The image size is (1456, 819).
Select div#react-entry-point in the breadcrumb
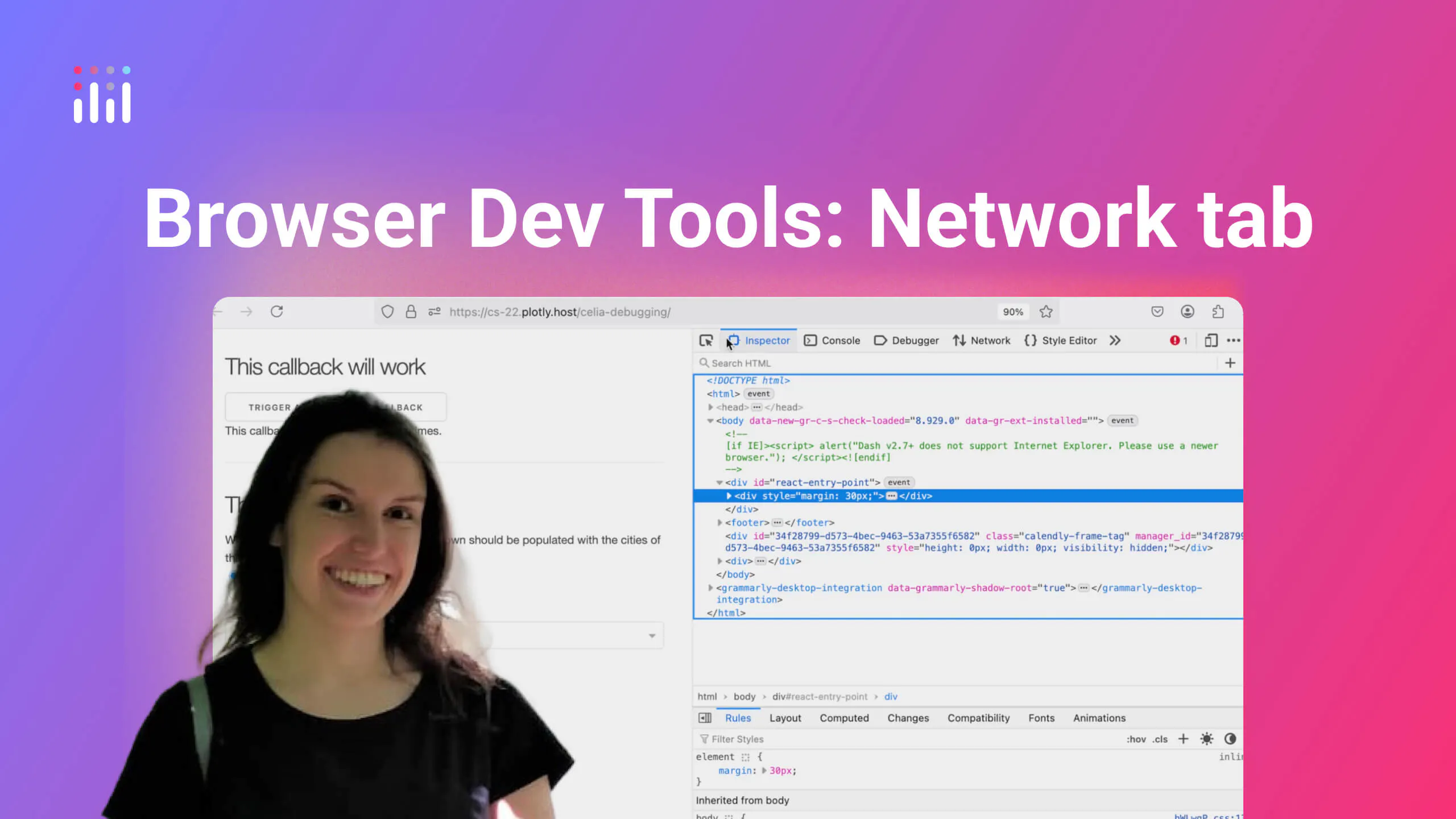tap(820, 696)
